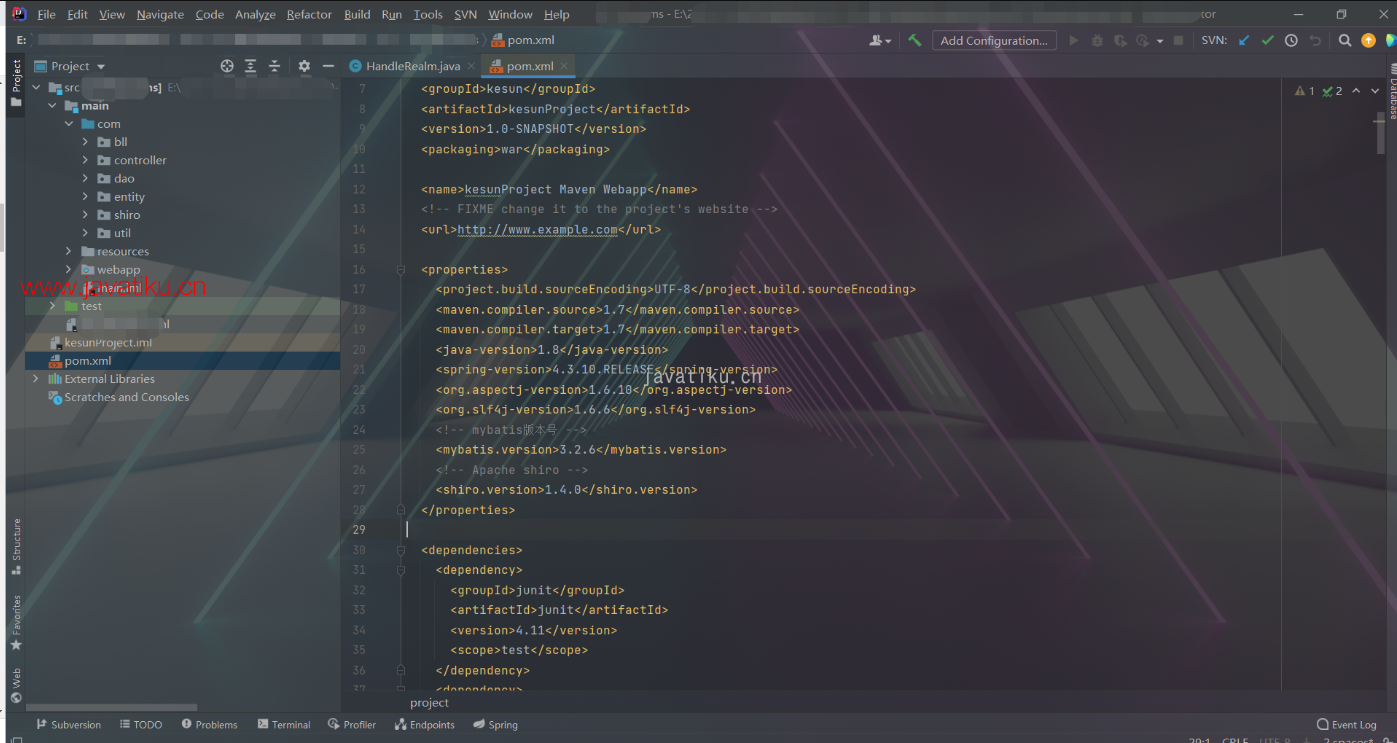Screen dimensions: 1397x743
Task: Select the resources folder
Action: pyautogui.click(x=123, y=251)
